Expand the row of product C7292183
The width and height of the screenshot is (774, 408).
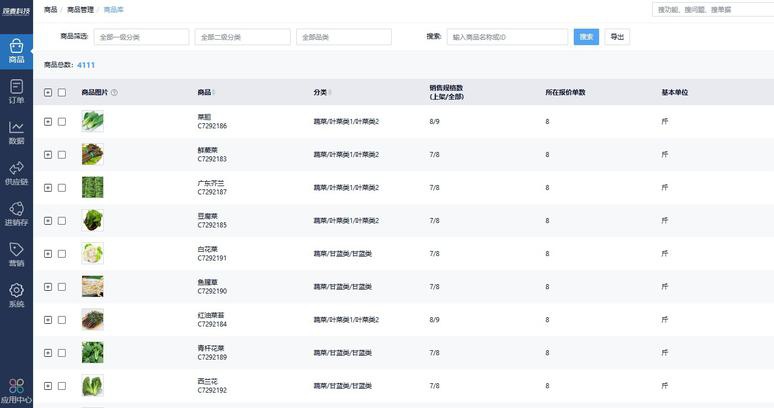48,154
